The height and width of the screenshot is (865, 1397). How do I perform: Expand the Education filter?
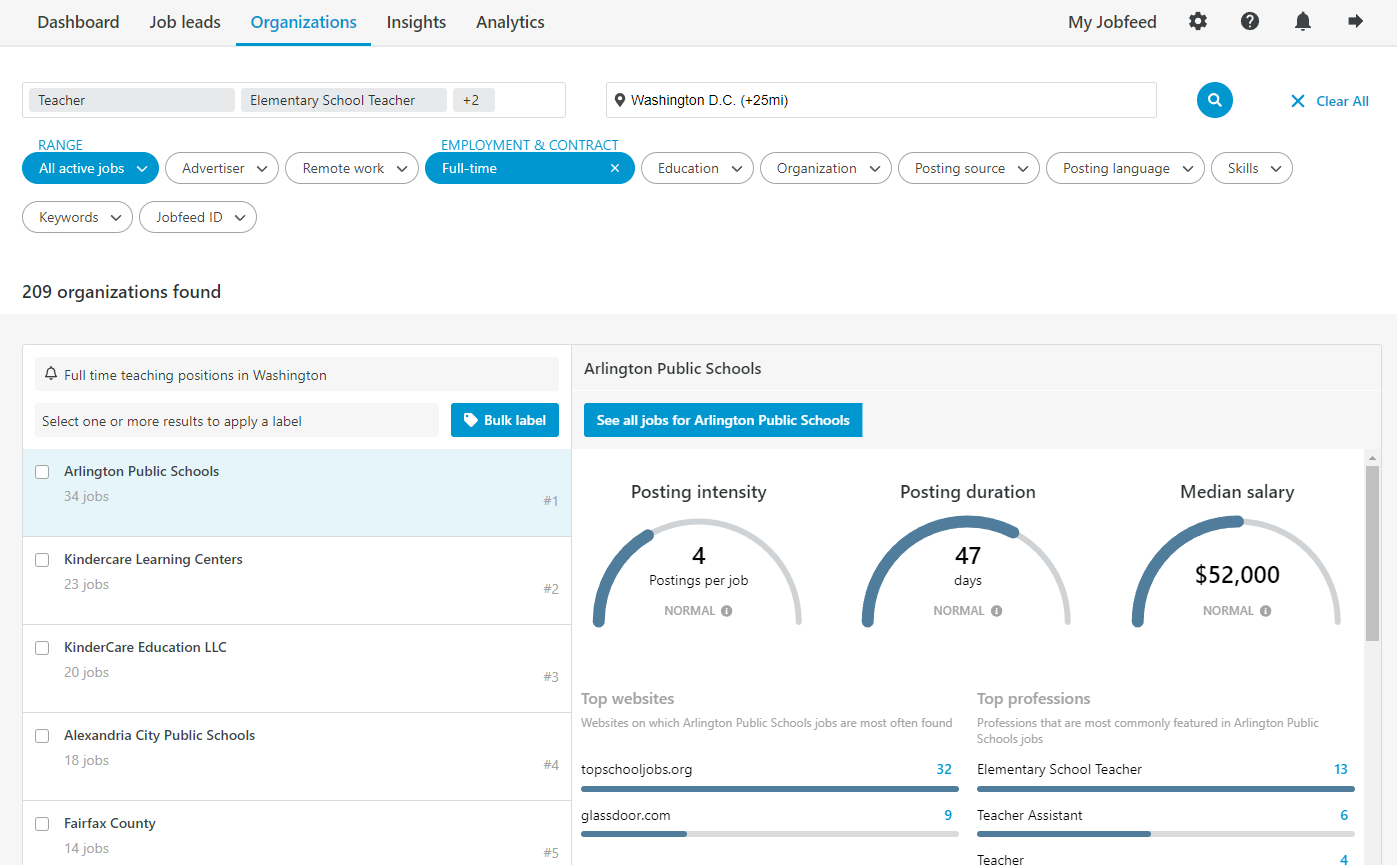click(x=697, y=168)
